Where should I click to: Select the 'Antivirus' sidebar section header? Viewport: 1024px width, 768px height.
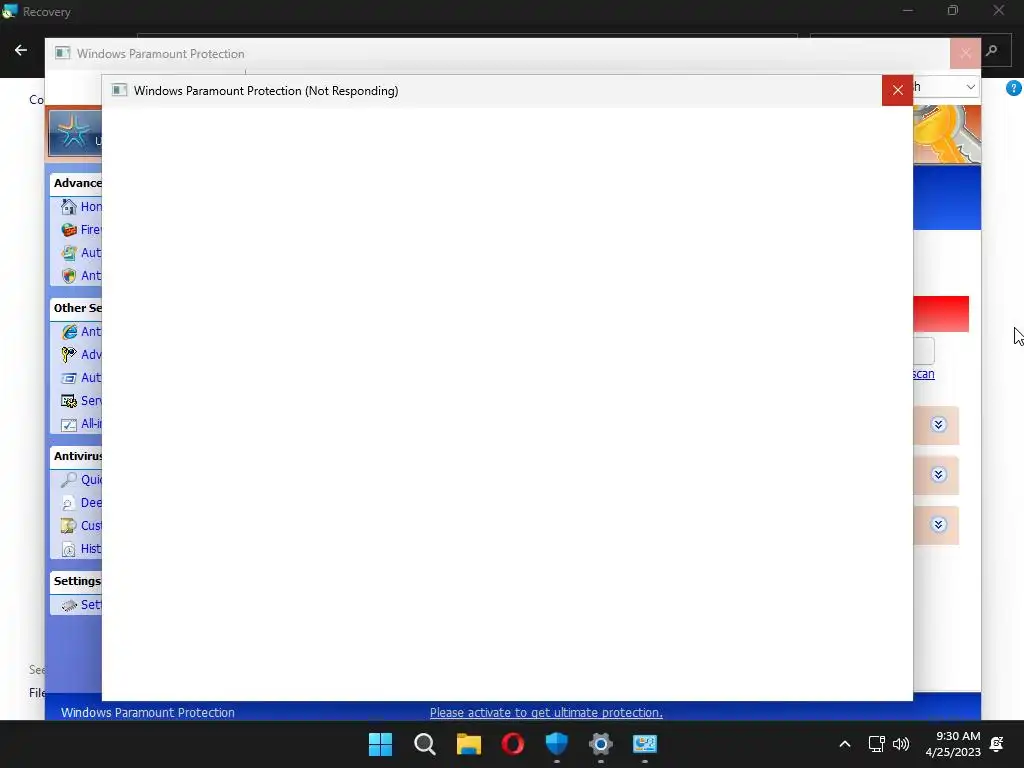coord(77,456)
